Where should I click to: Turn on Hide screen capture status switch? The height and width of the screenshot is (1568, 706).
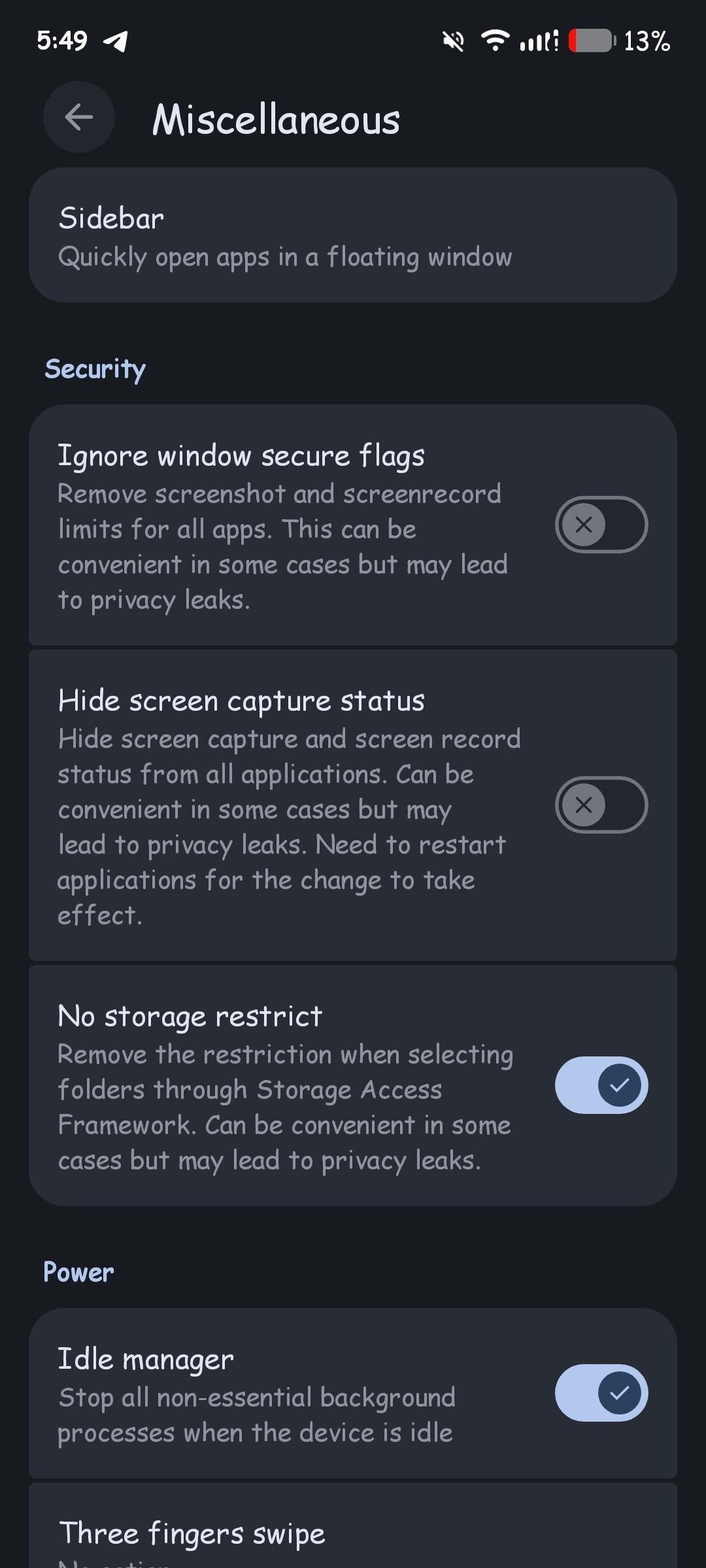(601, 804)
